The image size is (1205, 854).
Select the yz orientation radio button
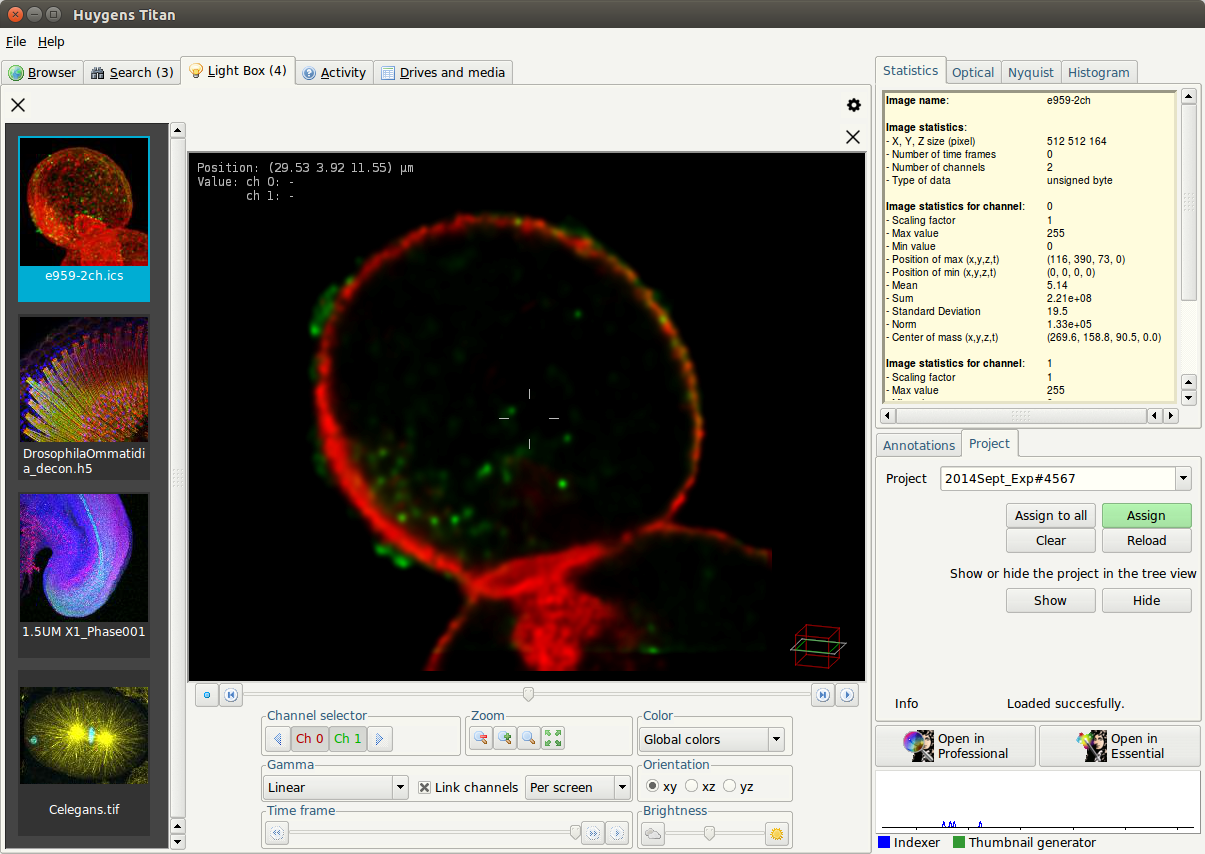[x=729, y=787]
